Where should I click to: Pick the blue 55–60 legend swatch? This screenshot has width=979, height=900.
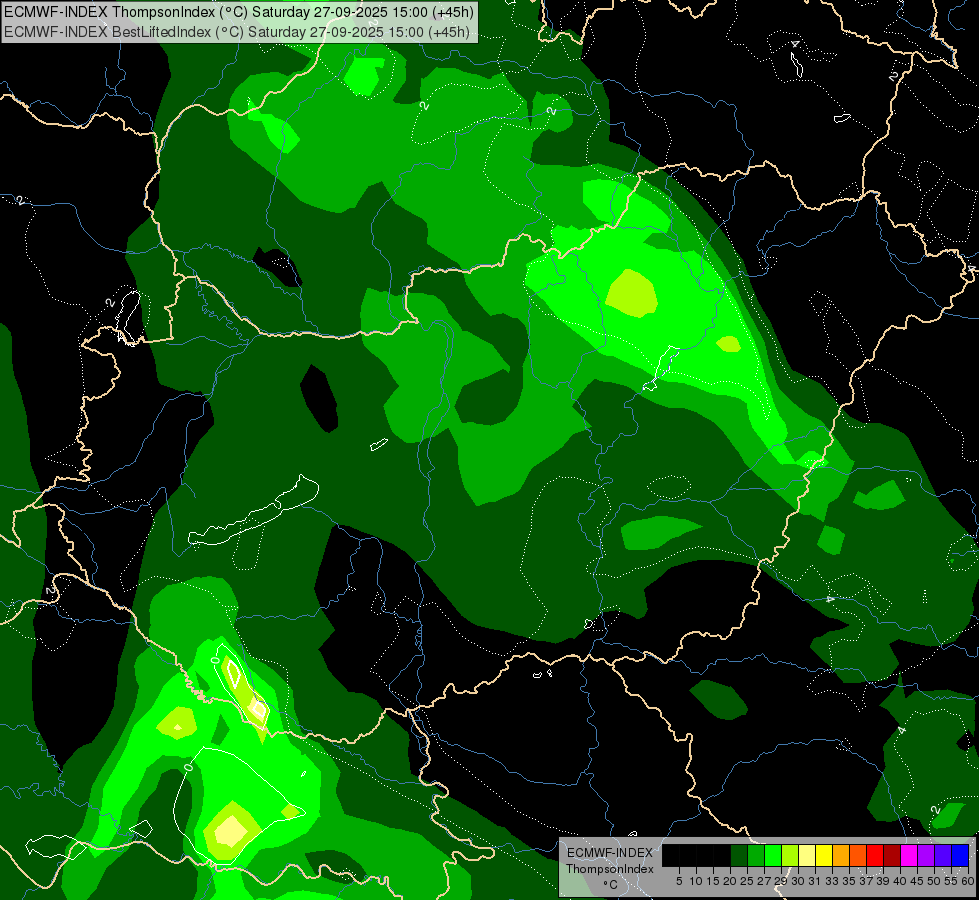click(960, 855)
